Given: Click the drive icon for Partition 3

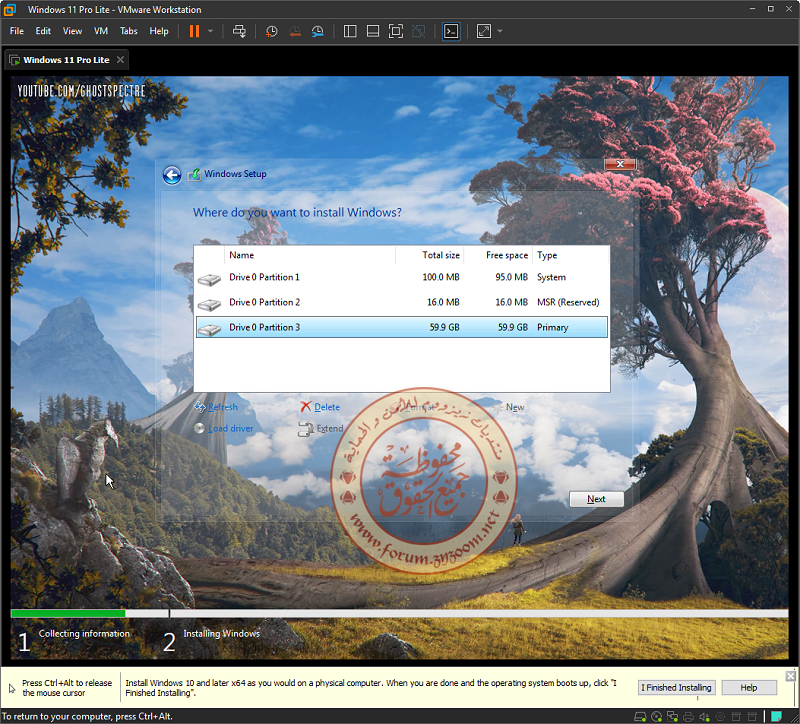Looking at the screenshot, I should [x=209, y=329].
